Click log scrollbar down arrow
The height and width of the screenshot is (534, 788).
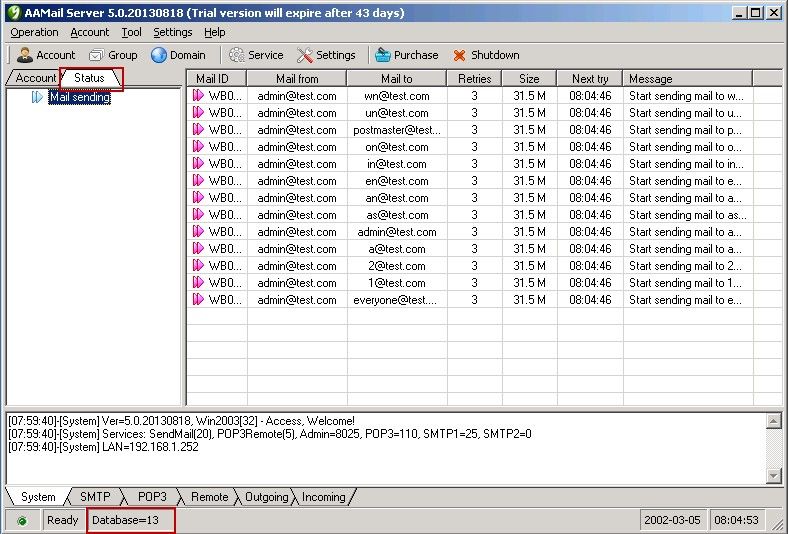pyautogui.click(x=773, y=475)
